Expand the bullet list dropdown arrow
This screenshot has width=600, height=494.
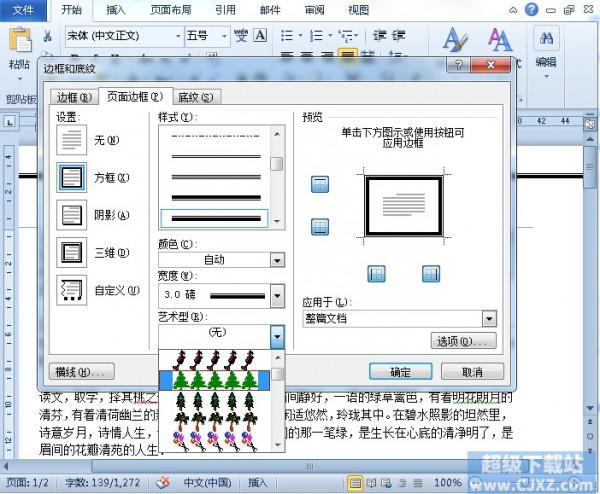(x=300, y=36)
